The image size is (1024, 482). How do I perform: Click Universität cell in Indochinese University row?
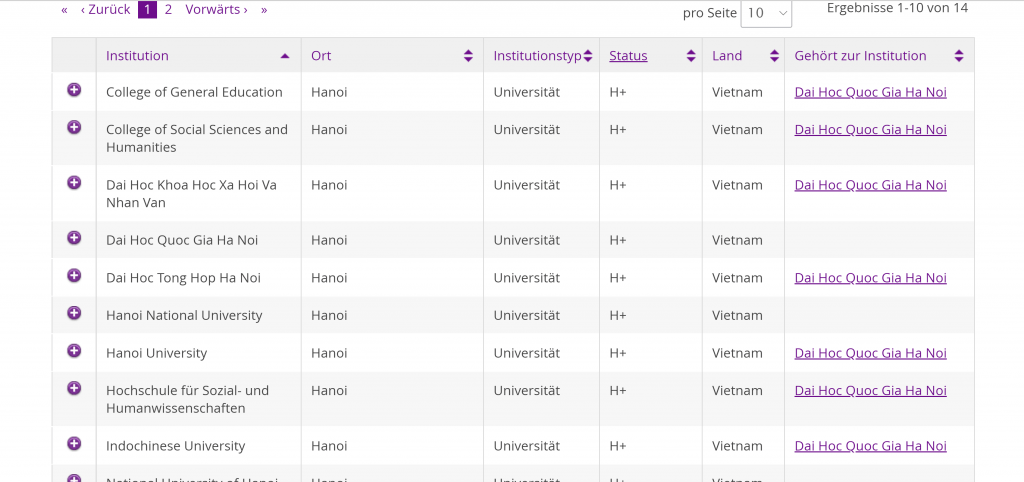[x=526, y=446]
